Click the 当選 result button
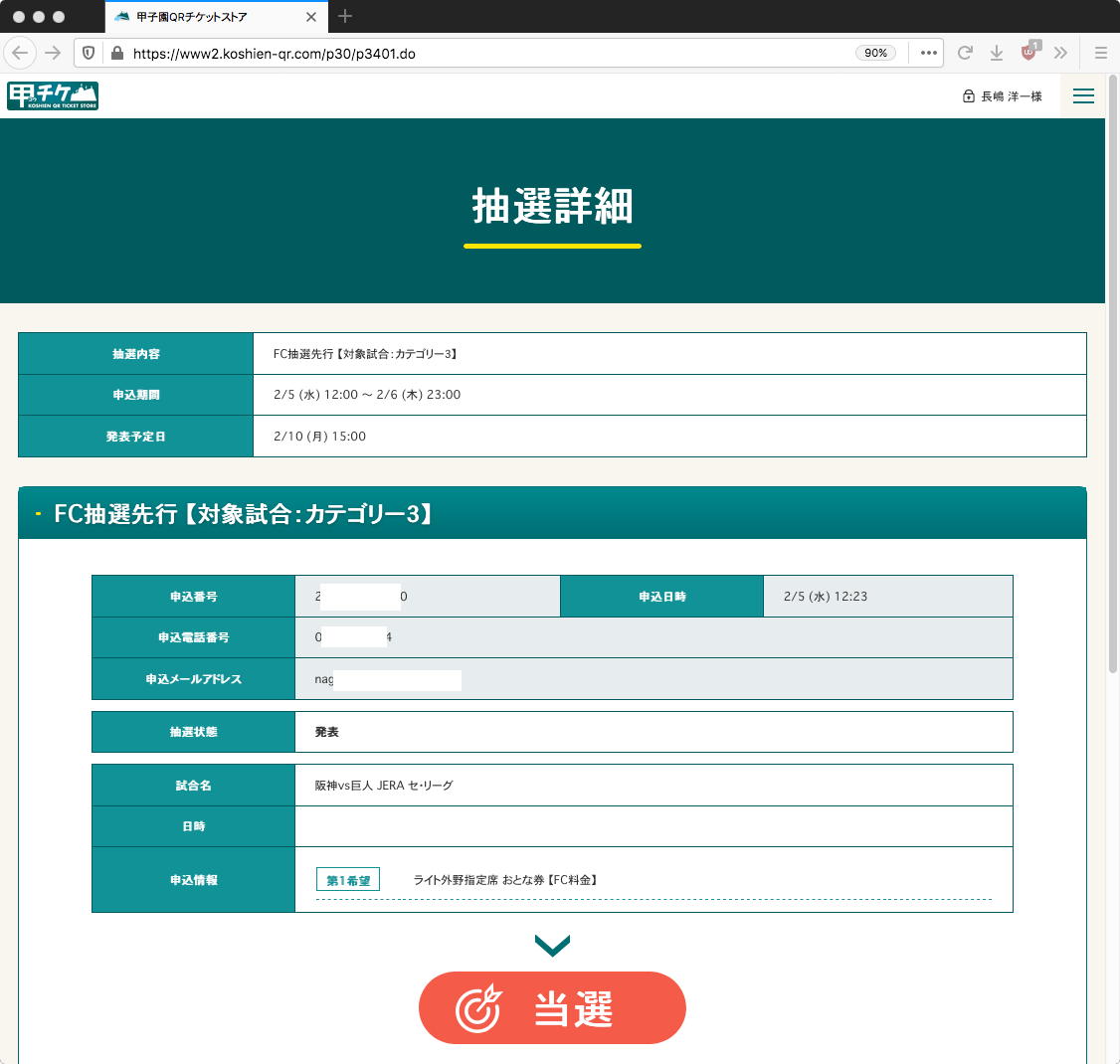Screen dimensions: 1120x1064 pos(552,1007)
